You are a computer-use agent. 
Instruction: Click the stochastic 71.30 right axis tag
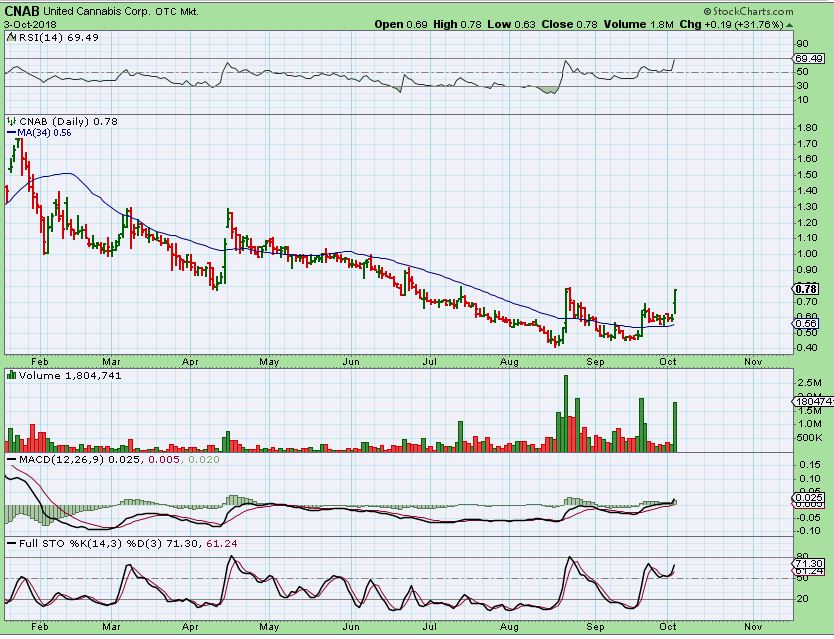click(x=804, y=564)
